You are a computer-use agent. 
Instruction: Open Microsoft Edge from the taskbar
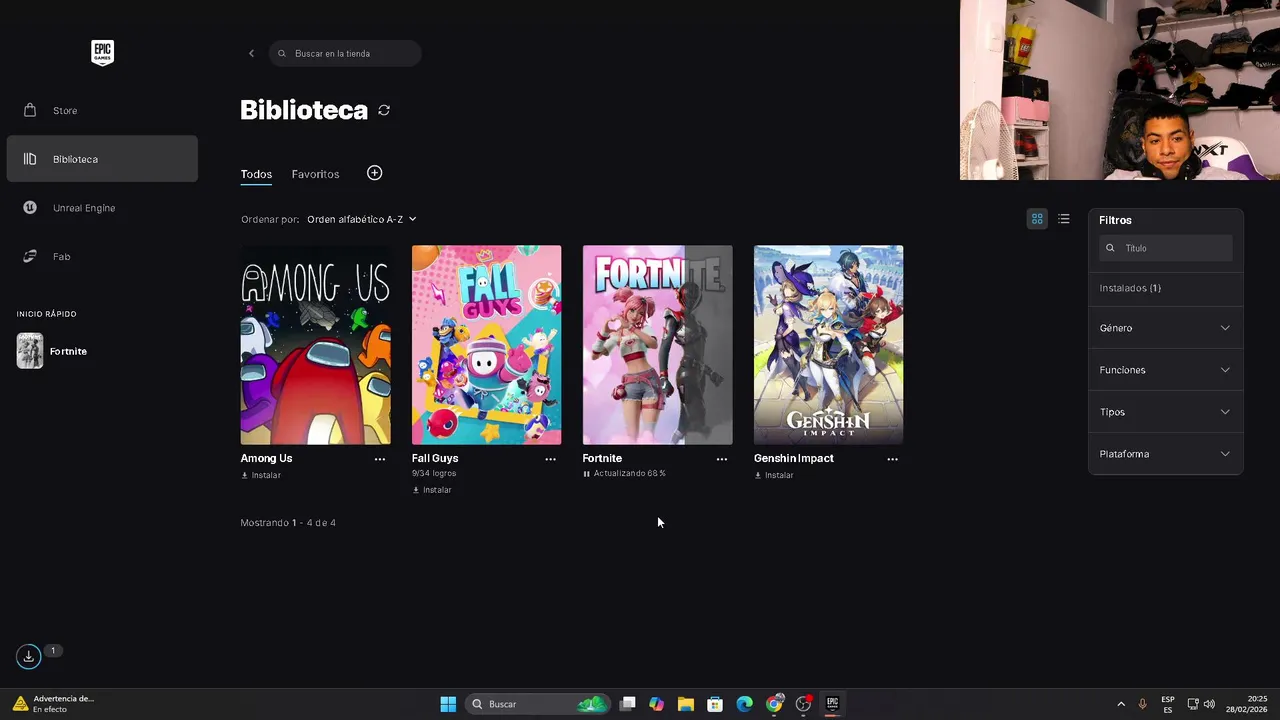coord(744,704)
